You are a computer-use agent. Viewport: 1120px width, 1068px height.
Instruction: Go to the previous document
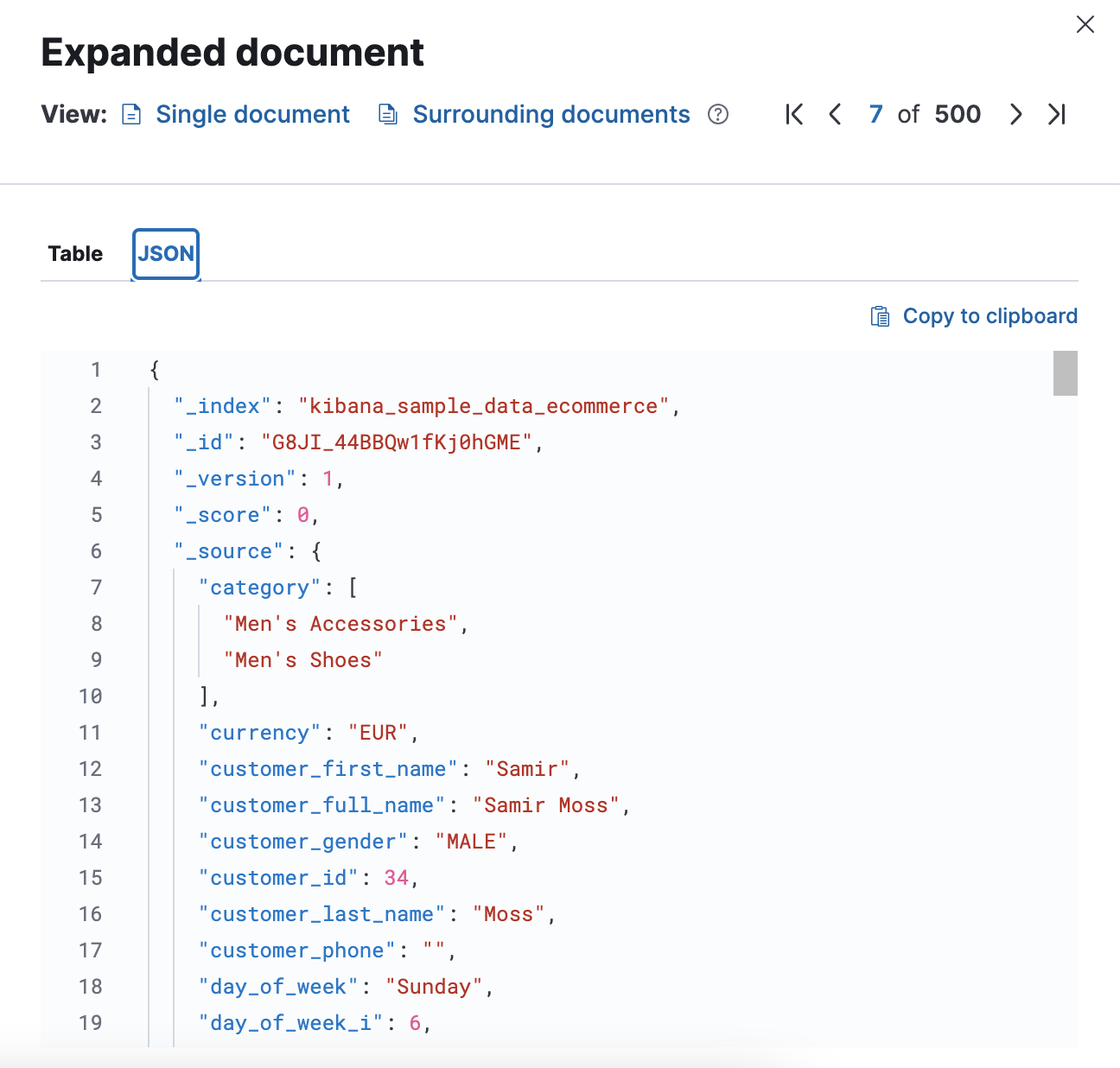[x=835, y=114]
